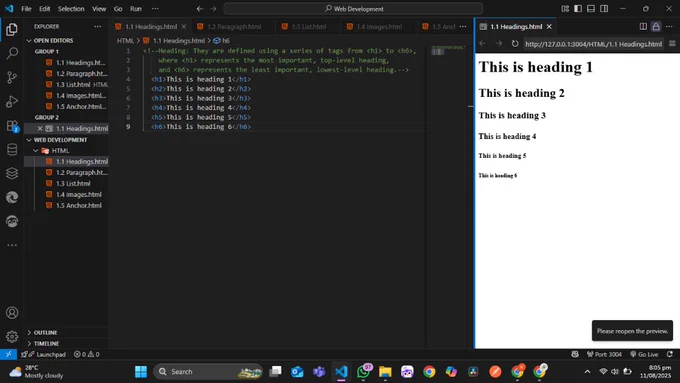Click the remote window indicator in status bar
Screen dimensions: 680x383
tap(8, 354)
